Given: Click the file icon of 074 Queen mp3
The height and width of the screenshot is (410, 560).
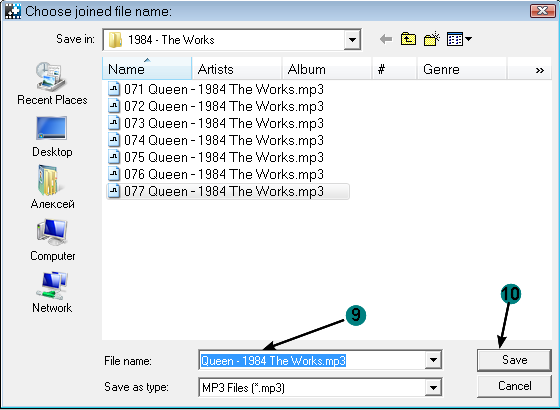Looking at the screenshot, I should coord(114,140).
